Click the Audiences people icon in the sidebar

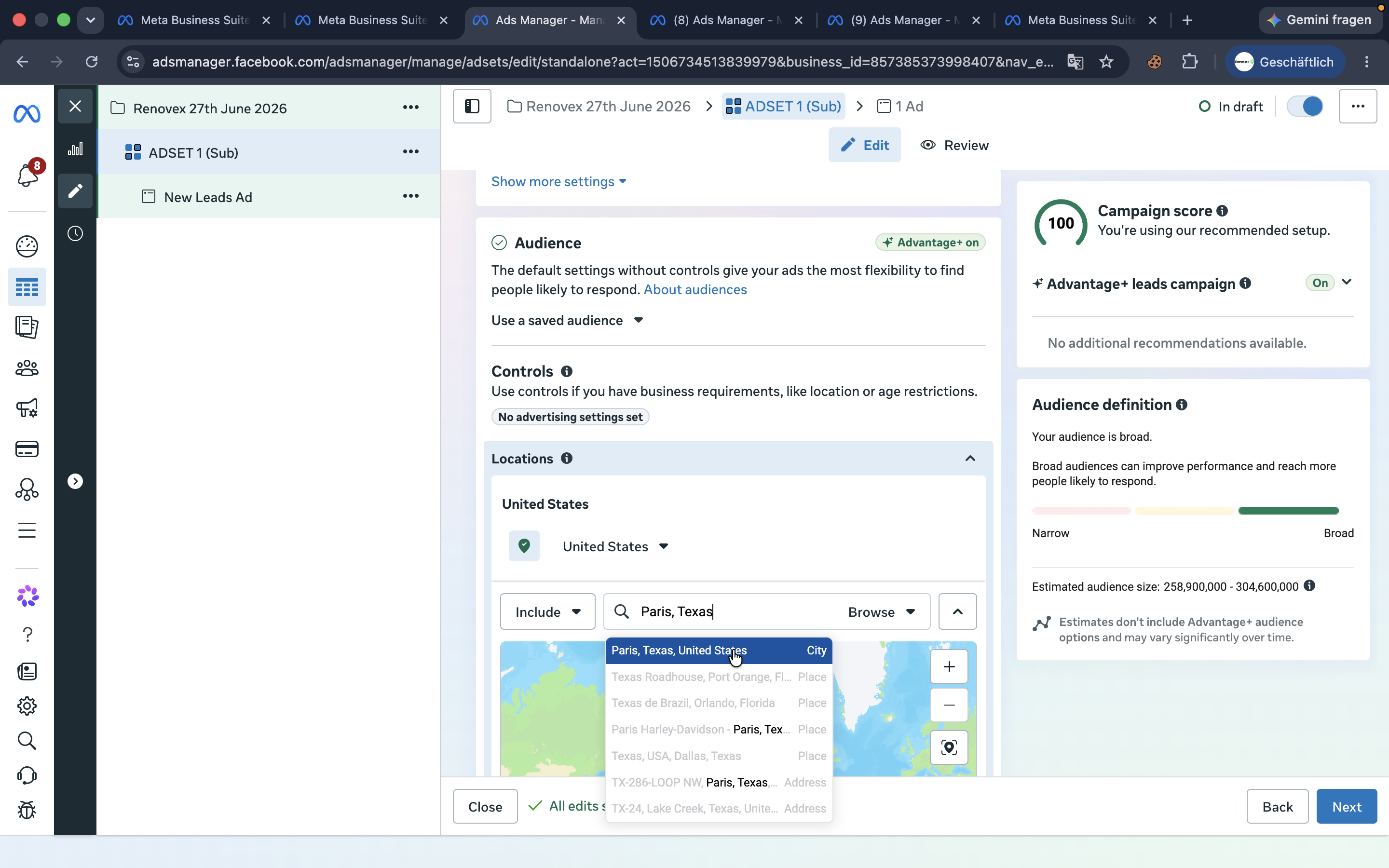[27, 368]
